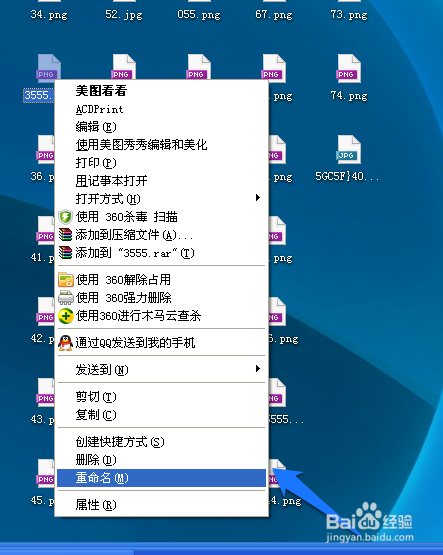Select the 74.png desktop file icon
This screenshot has height=555, width=443.
point(349,68)
